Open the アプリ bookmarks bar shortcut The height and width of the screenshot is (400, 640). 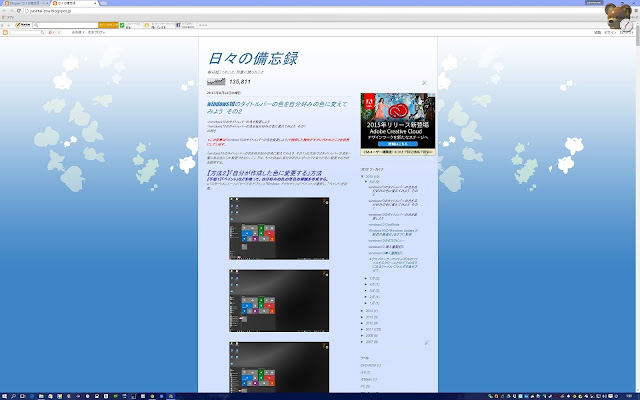click(8, 18)
